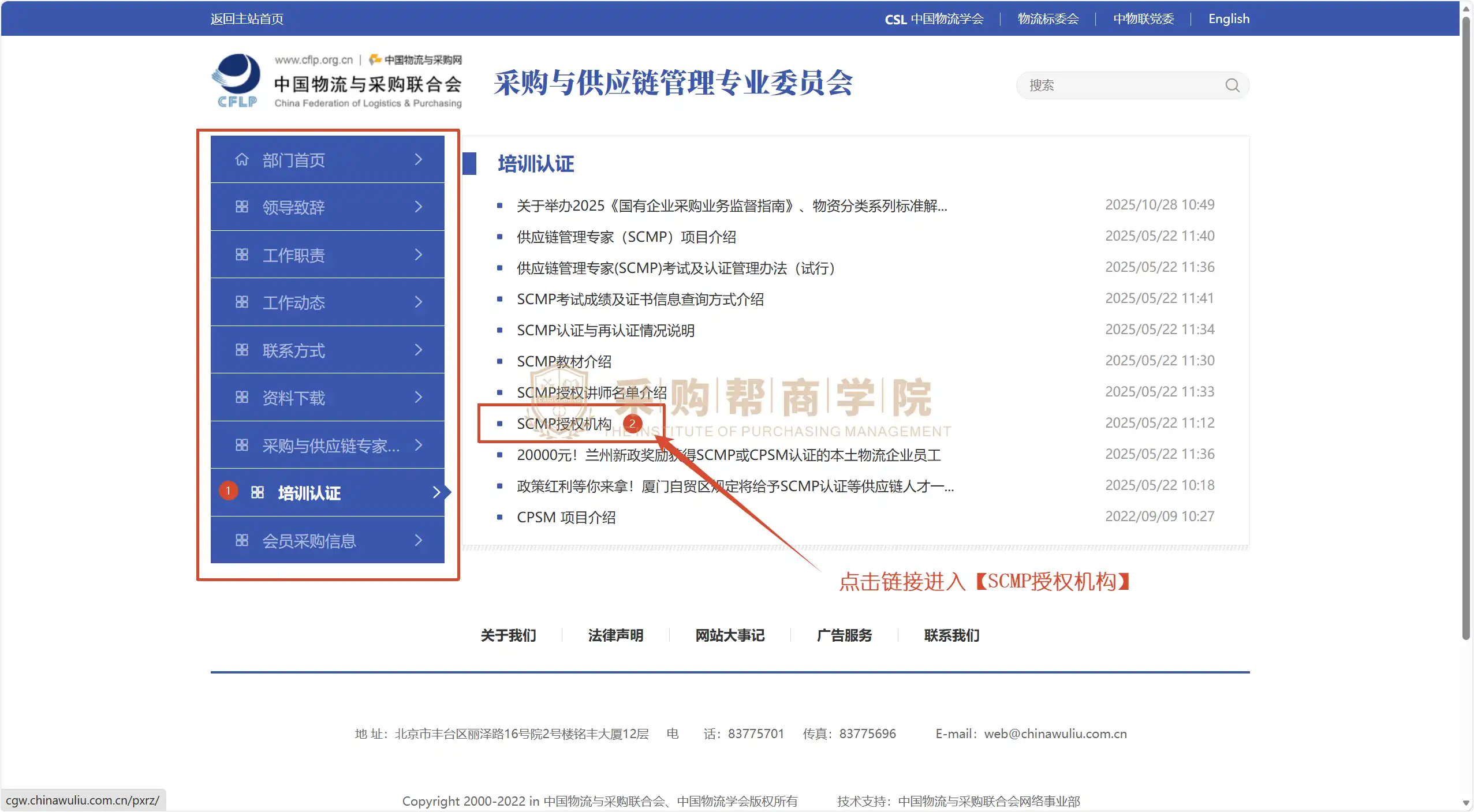The image size is (1474, 812).
Task: Click the scrollbar up arrow
Action: click(x=1466, y=8)
